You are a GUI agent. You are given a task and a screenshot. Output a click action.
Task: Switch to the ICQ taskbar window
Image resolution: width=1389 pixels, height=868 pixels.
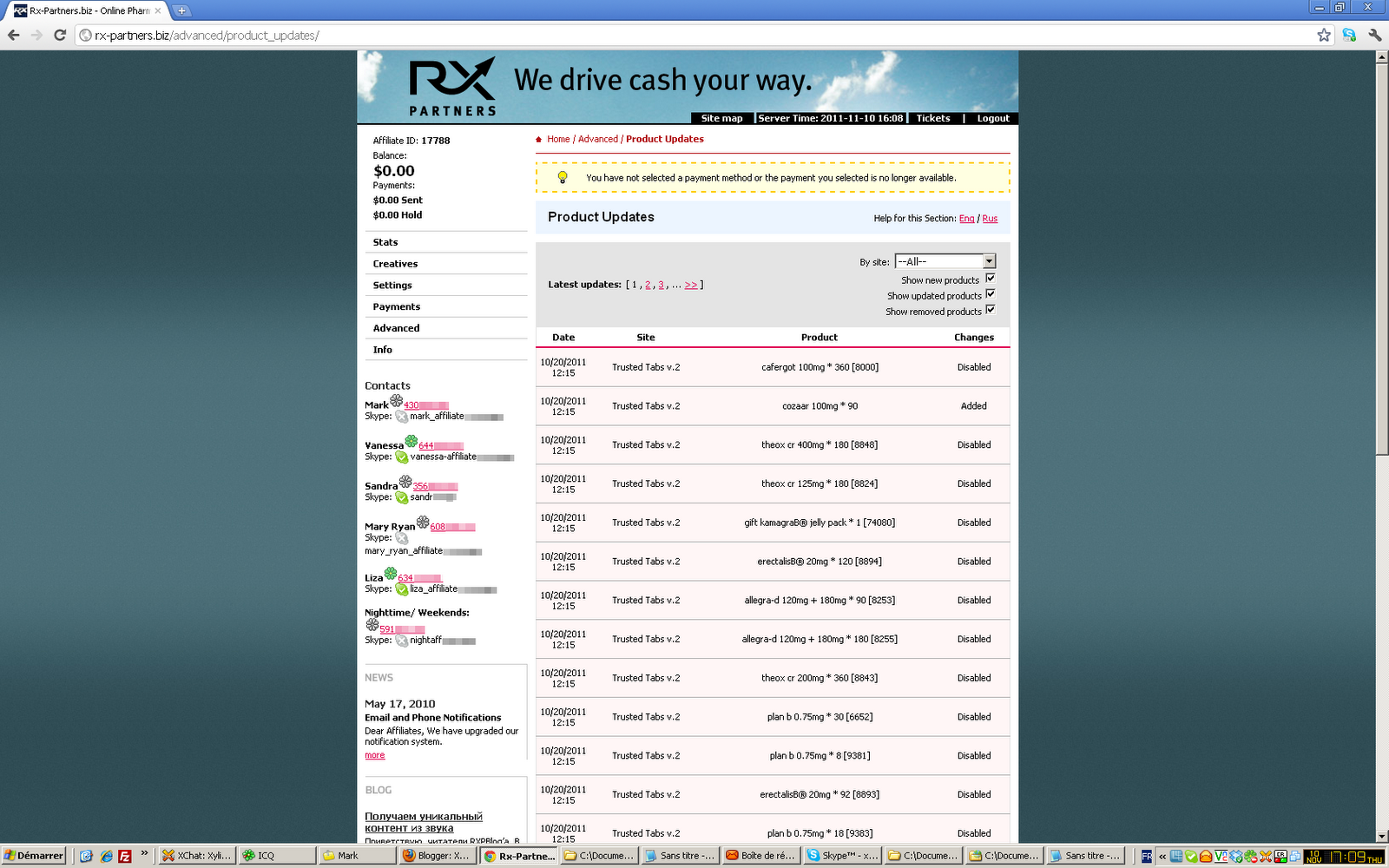click(x=276, y=856)
